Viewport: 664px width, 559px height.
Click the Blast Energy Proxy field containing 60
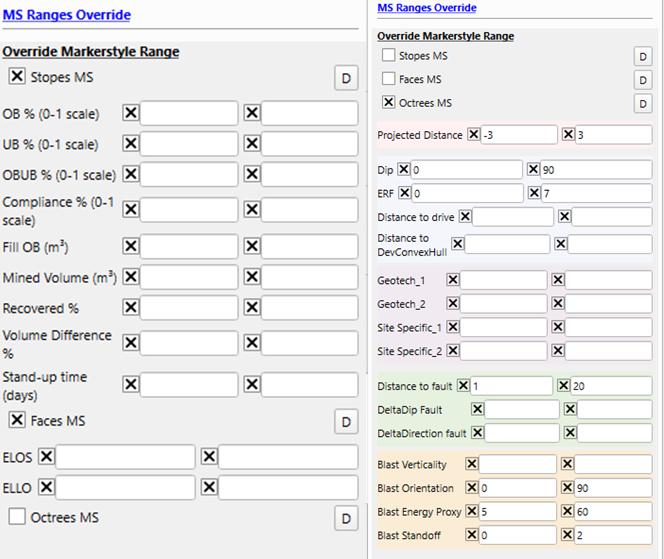click(x=611, y=512)
